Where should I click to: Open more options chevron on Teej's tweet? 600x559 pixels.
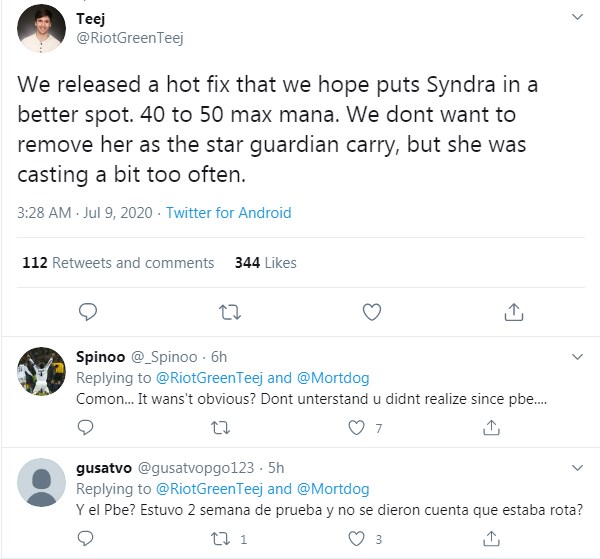[x=577, y=18]
